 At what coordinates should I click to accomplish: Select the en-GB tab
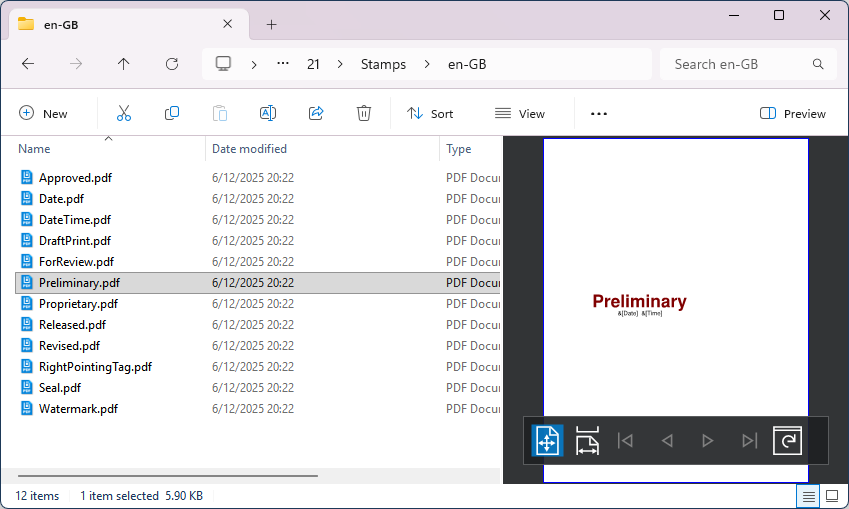(129, 24)
